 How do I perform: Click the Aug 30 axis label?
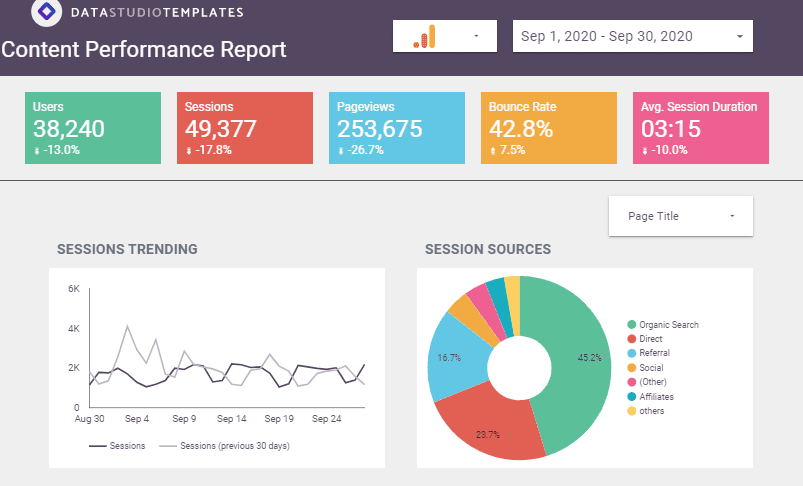89,419
